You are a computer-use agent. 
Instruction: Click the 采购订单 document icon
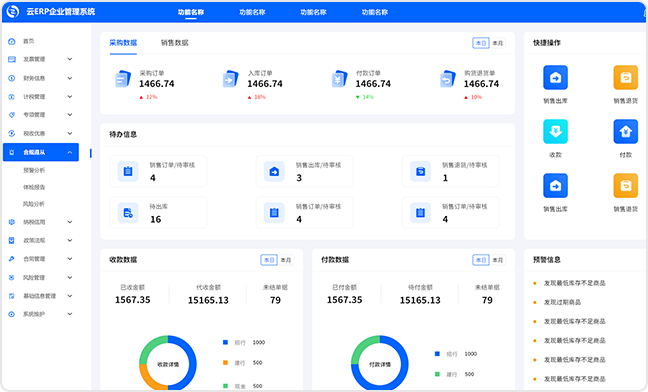point(123,78)
